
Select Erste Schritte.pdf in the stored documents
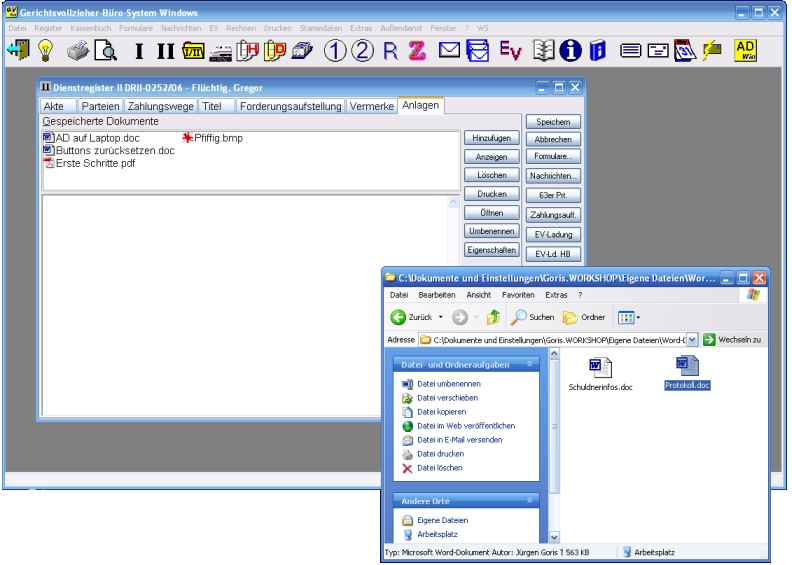[x=94, y=163]
